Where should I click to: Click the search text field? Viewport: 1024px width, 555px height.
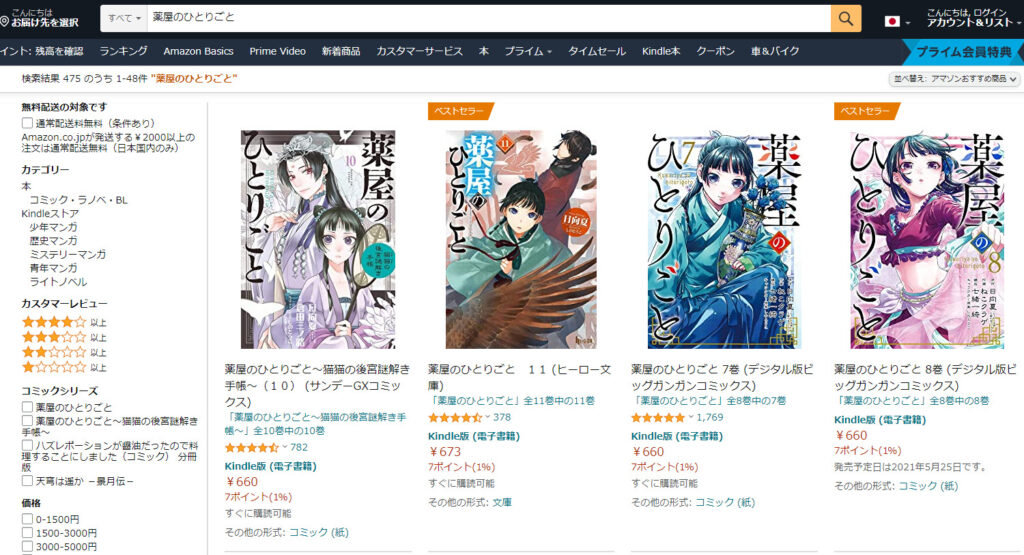point(488,18)
